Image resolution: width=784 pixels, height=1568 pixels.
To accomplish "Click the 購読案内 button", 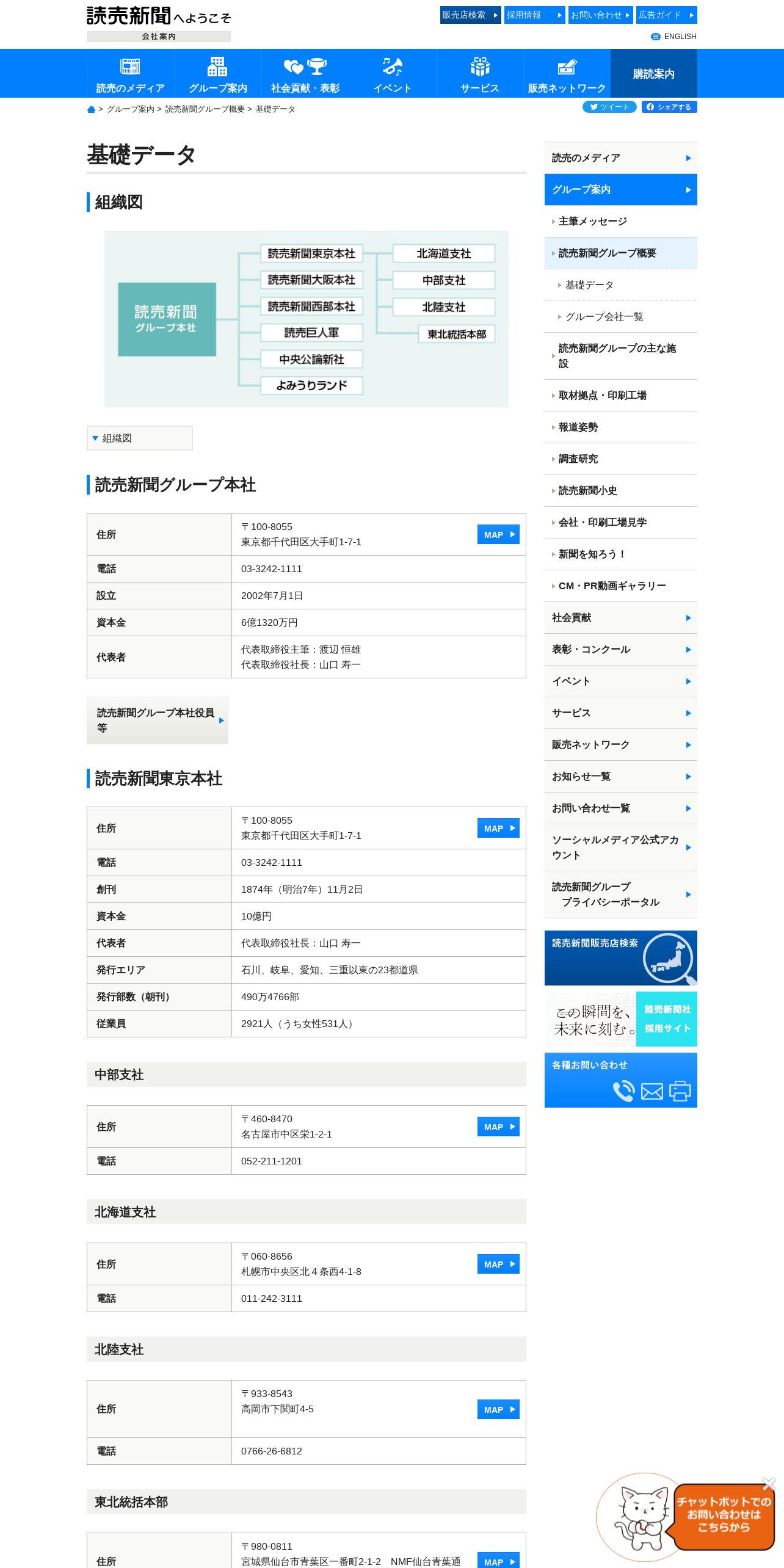I will (653, 73).
